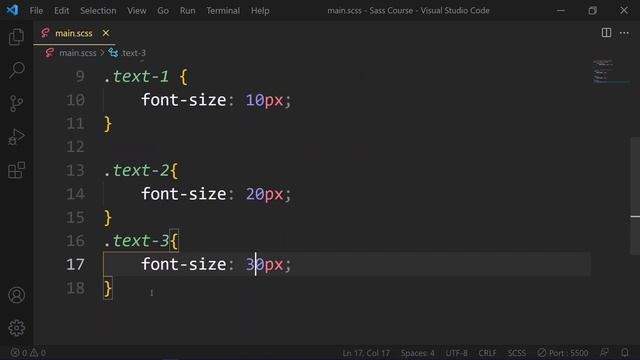Restore down the VS Code window
This screenshot has height=360, width=640.
pyautogui.click(x=592, y=11)
